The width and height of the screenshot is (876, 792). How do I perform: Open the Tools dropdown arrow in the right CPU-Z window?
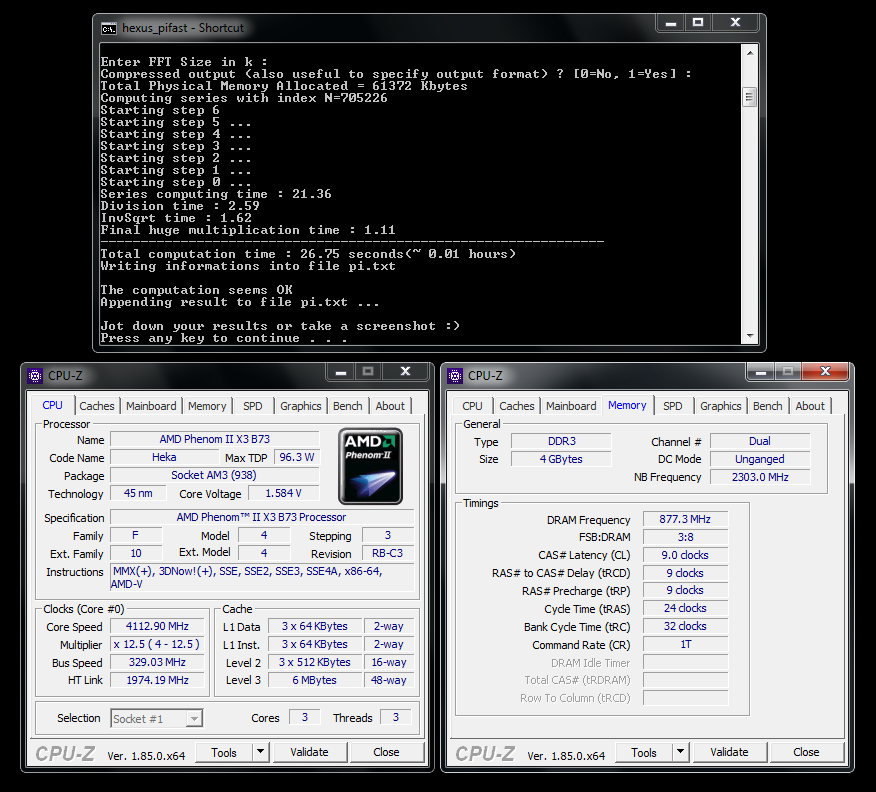pyautogui.click(x=680, y=752)
